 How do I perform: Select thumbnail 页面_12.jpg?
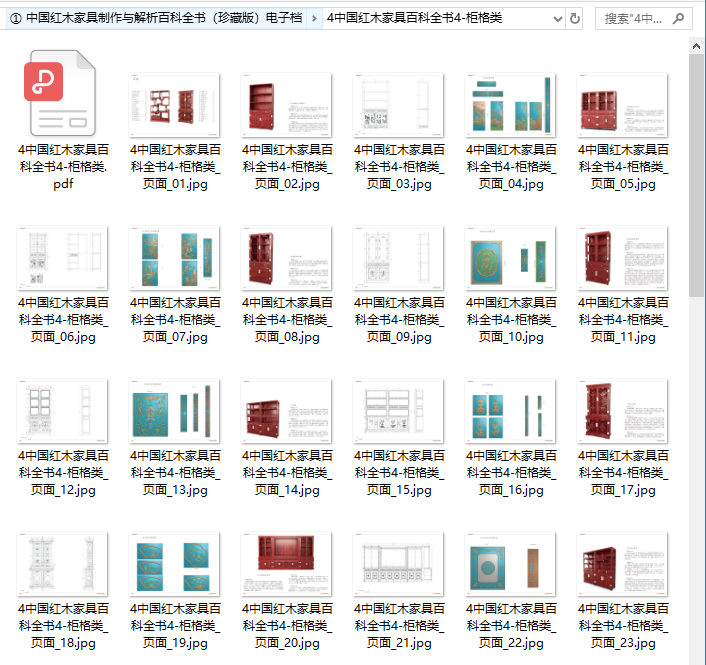click(x=62, y=412)
